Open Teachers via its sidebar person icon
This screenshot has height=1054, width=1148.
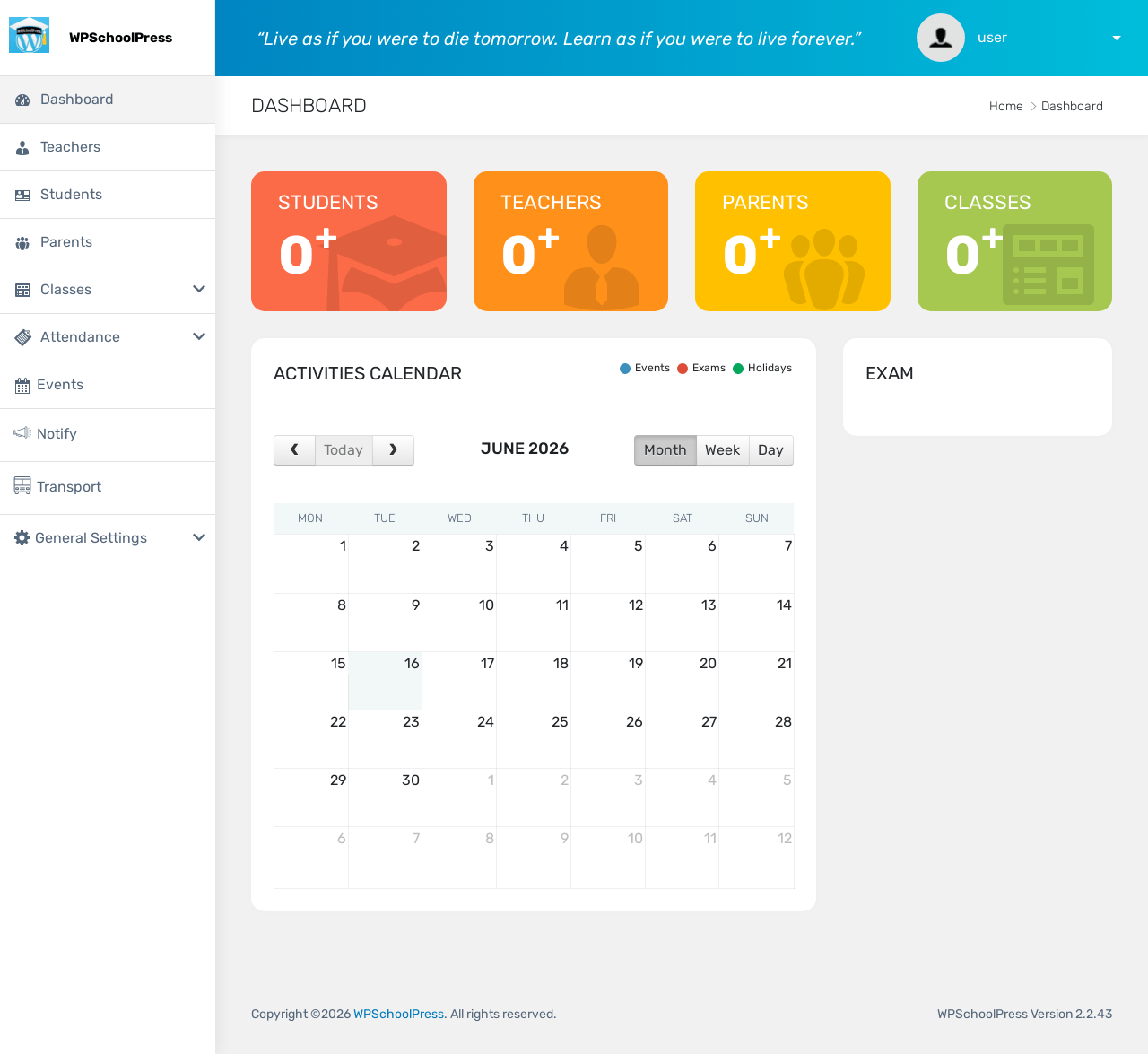[x=22, y=147]
